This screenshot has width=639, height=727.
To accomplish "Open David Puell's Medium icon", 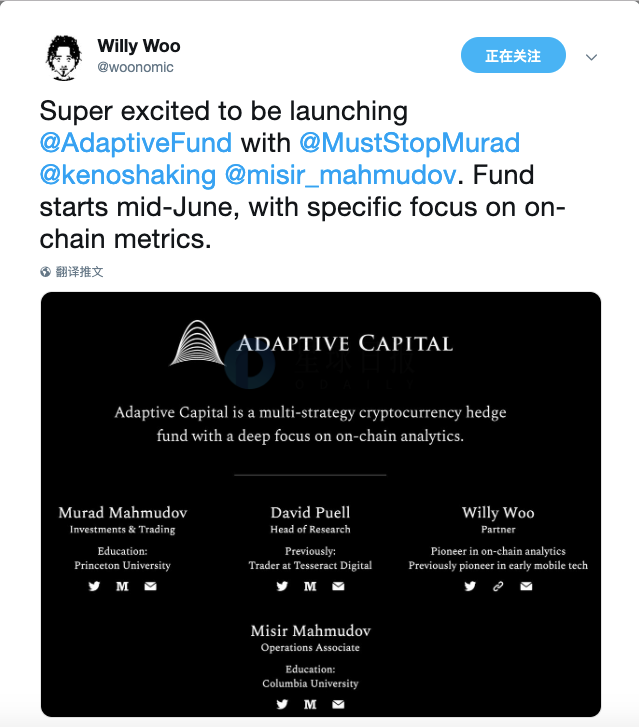I will point(310,586).
